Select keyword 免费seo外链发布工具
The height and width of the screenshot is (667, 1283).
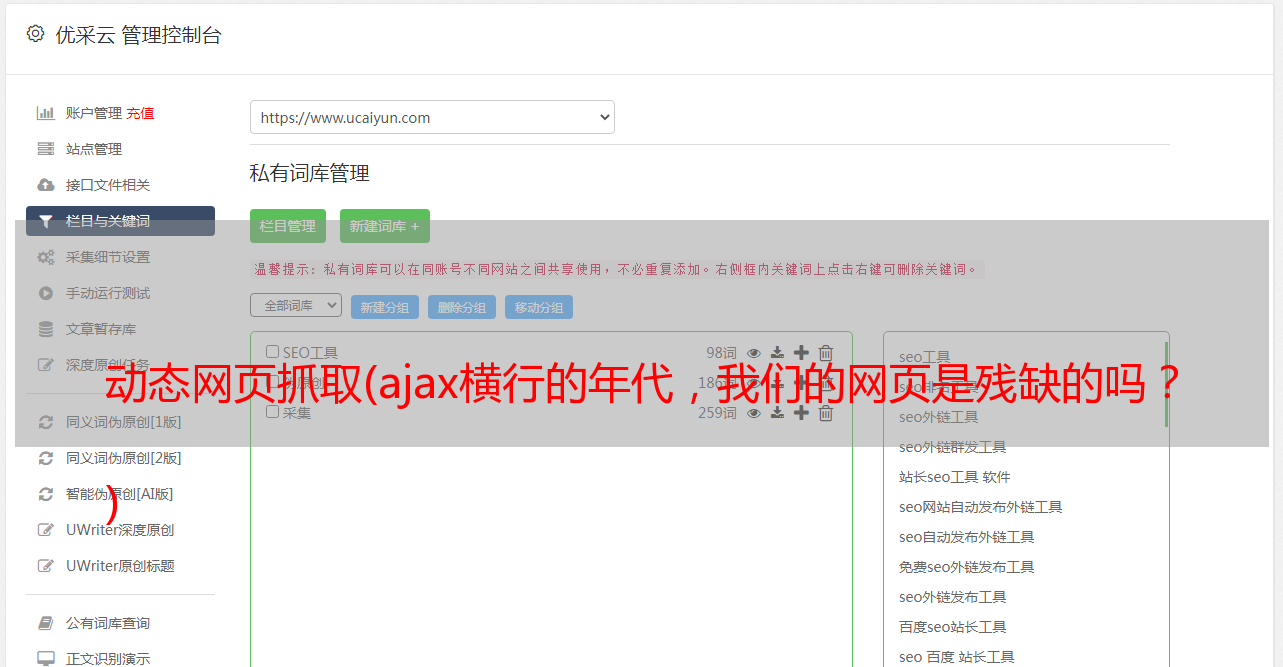(967, 567)
